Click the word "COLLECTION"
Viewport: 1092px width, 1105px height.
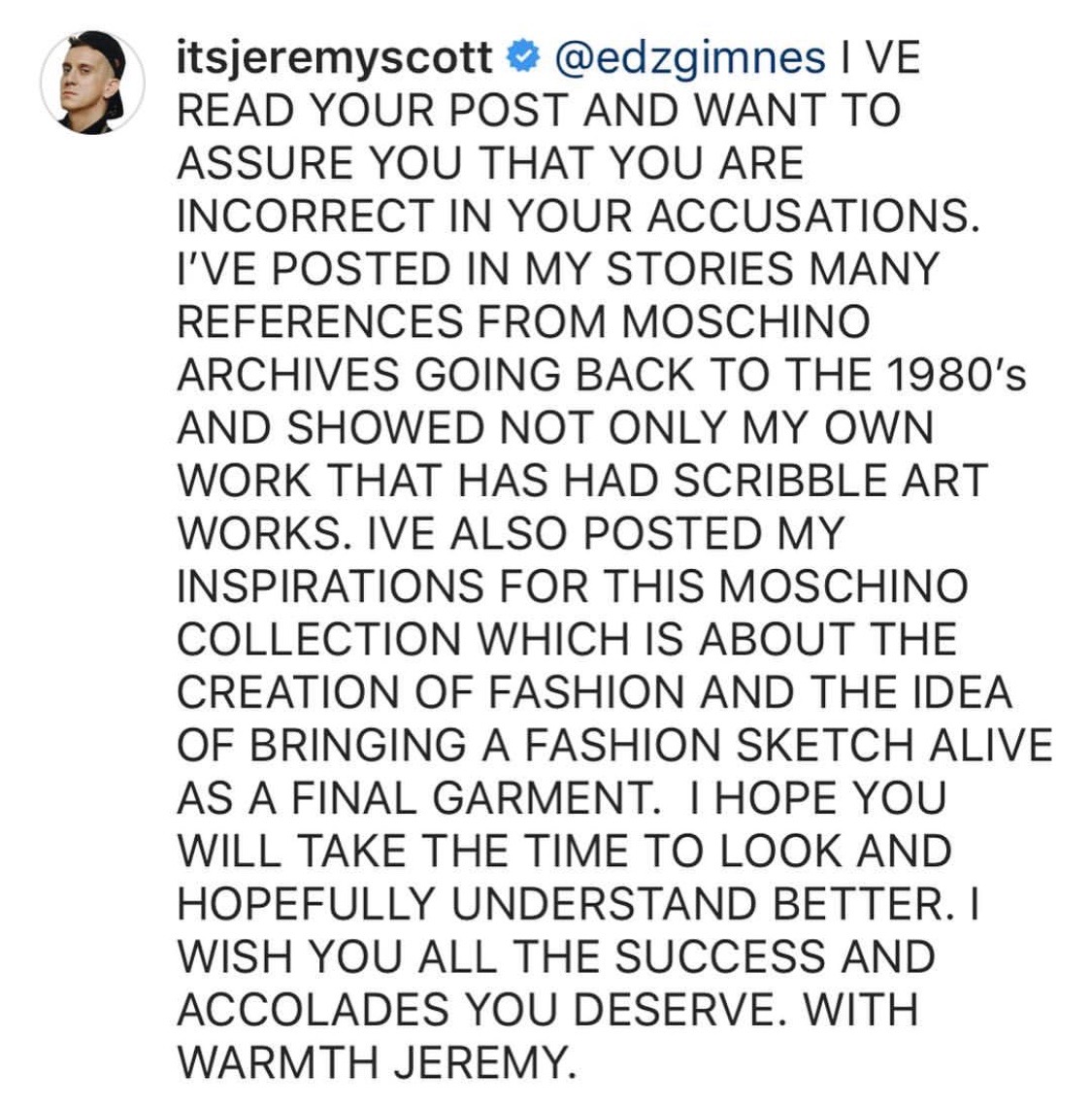click(x=319, y=639)
